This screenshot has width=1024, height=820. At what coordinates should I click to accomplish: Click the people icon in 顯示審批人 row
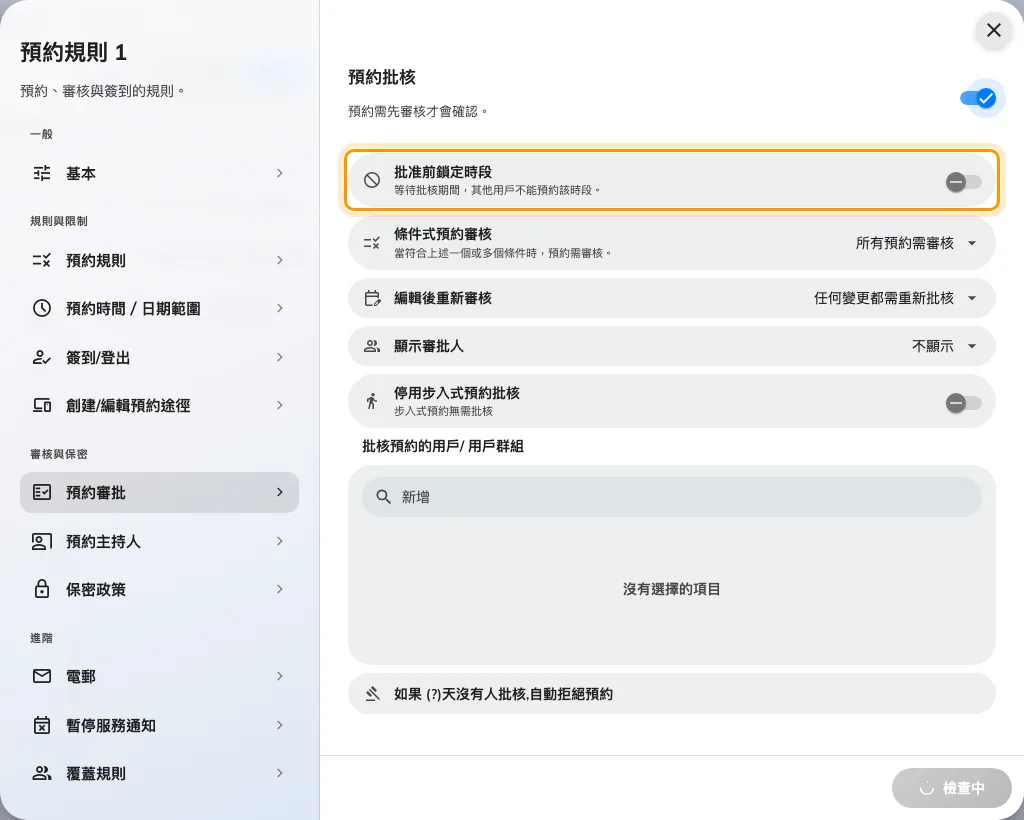(372, 346)
